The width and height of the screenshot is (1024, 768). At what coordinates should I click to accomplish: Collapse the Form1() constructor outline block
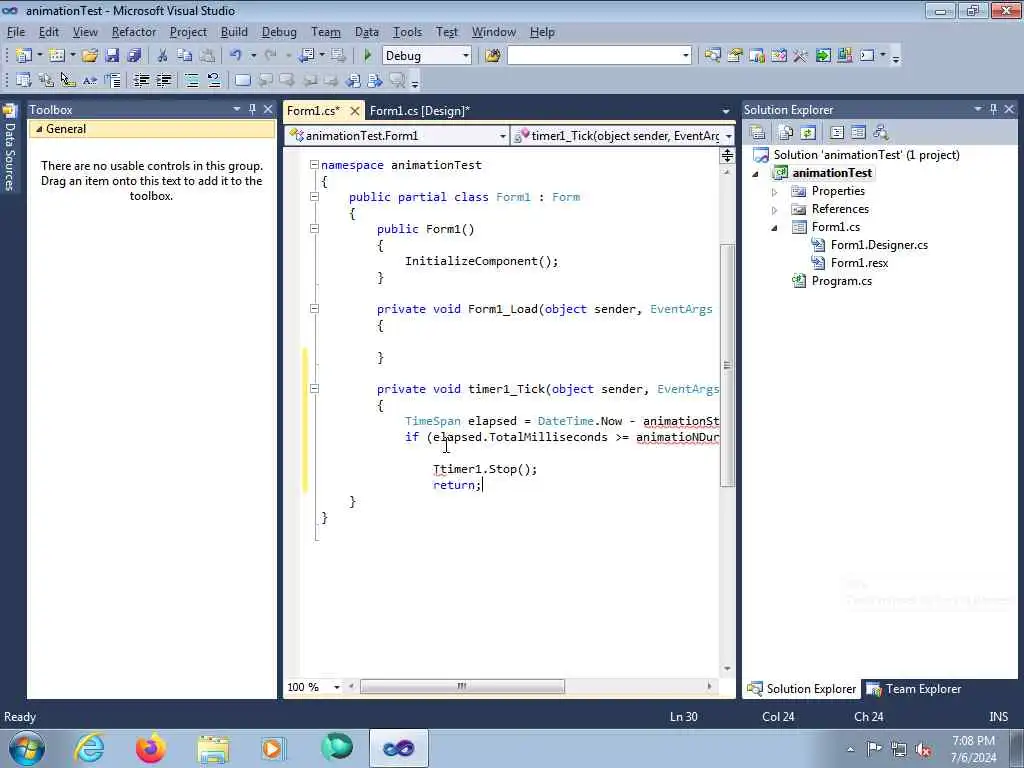(x=314, y=229)
